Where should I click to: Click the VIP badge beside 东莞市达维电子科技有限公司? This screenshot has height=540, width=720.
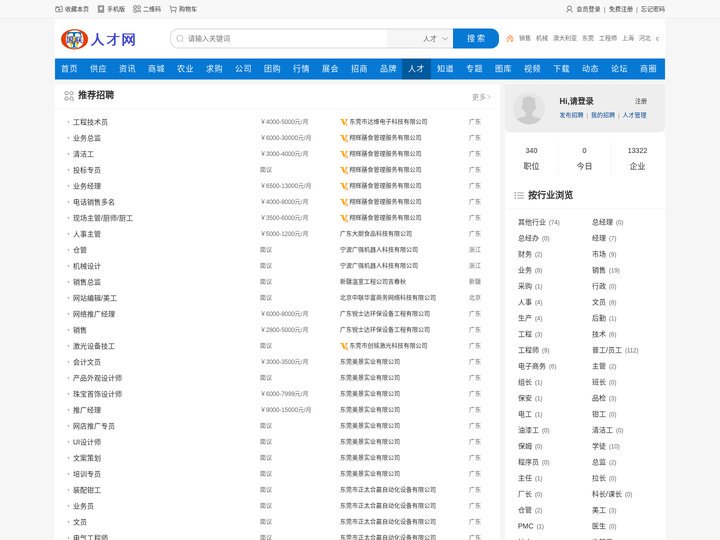point(343,122)
